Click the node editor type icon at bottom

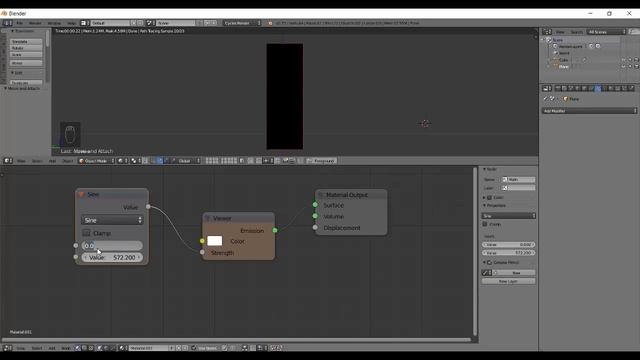point(7,348)
